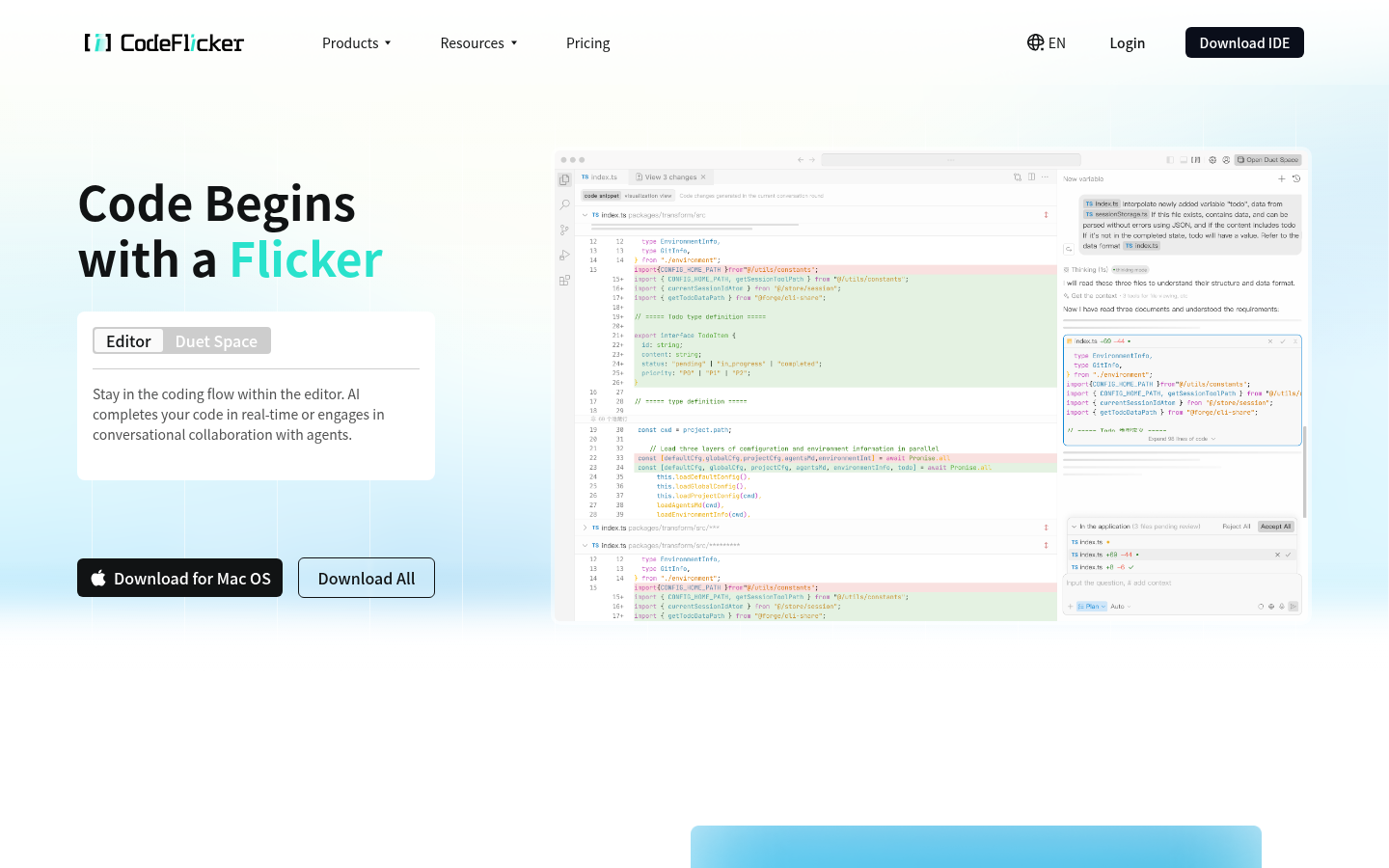Open Run and Debug icon in IDE sidebar
The width and height of the screenshot is (1389, 868).
[564, 255]
